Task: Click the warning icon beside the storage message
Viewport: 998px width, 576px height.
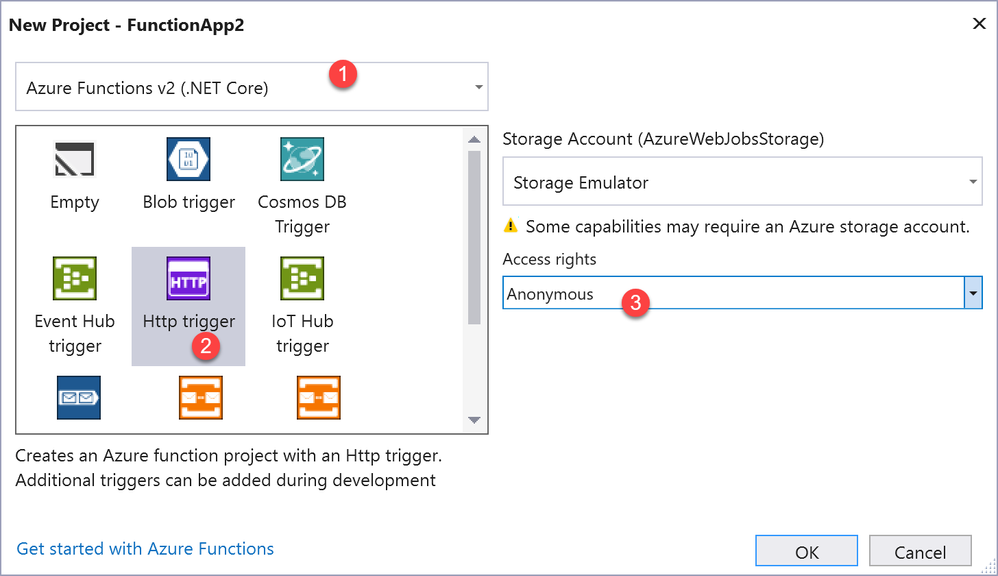Action: point(511,226)
